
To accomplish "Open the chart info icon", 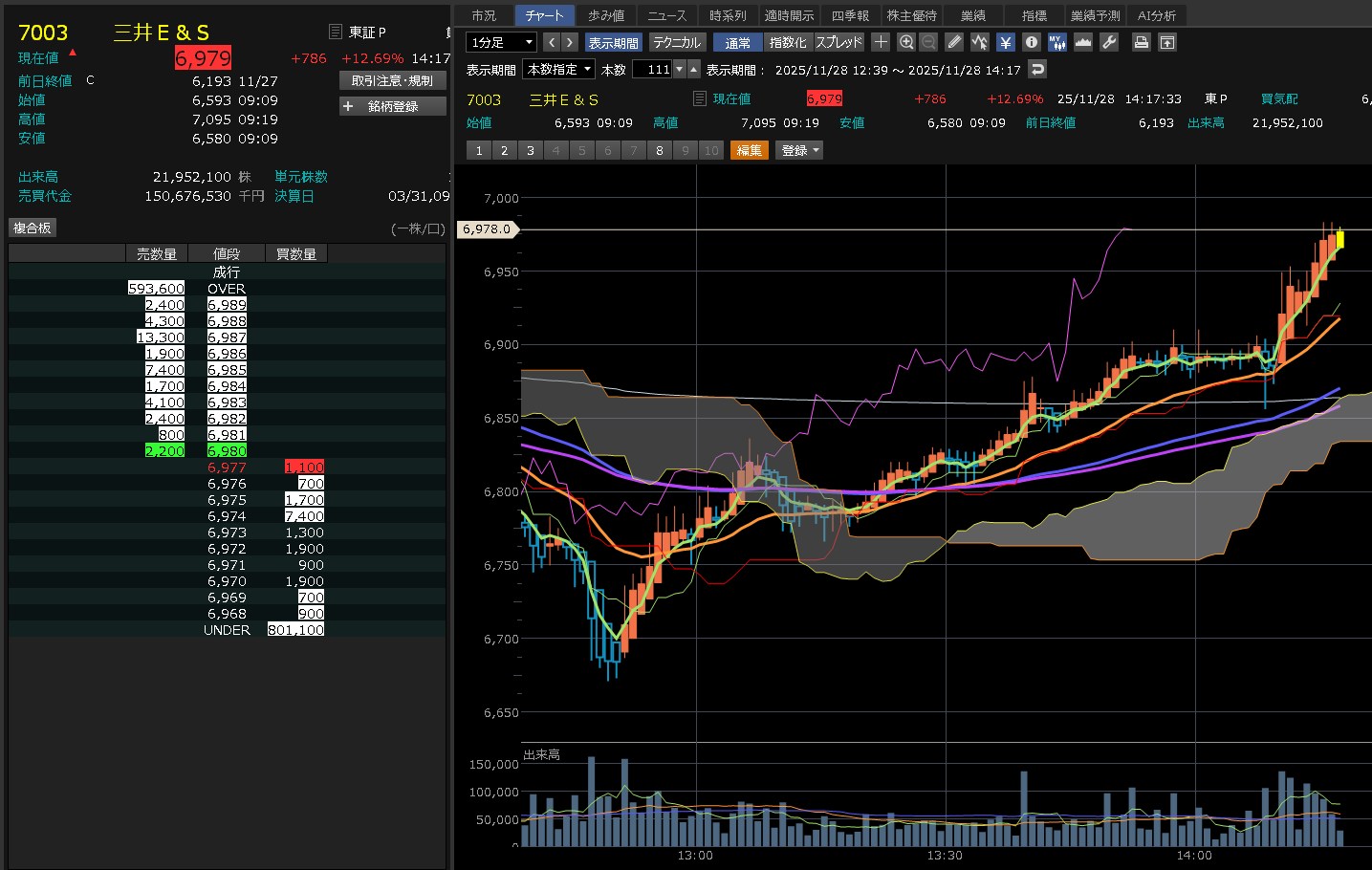I will [1031, 42].
